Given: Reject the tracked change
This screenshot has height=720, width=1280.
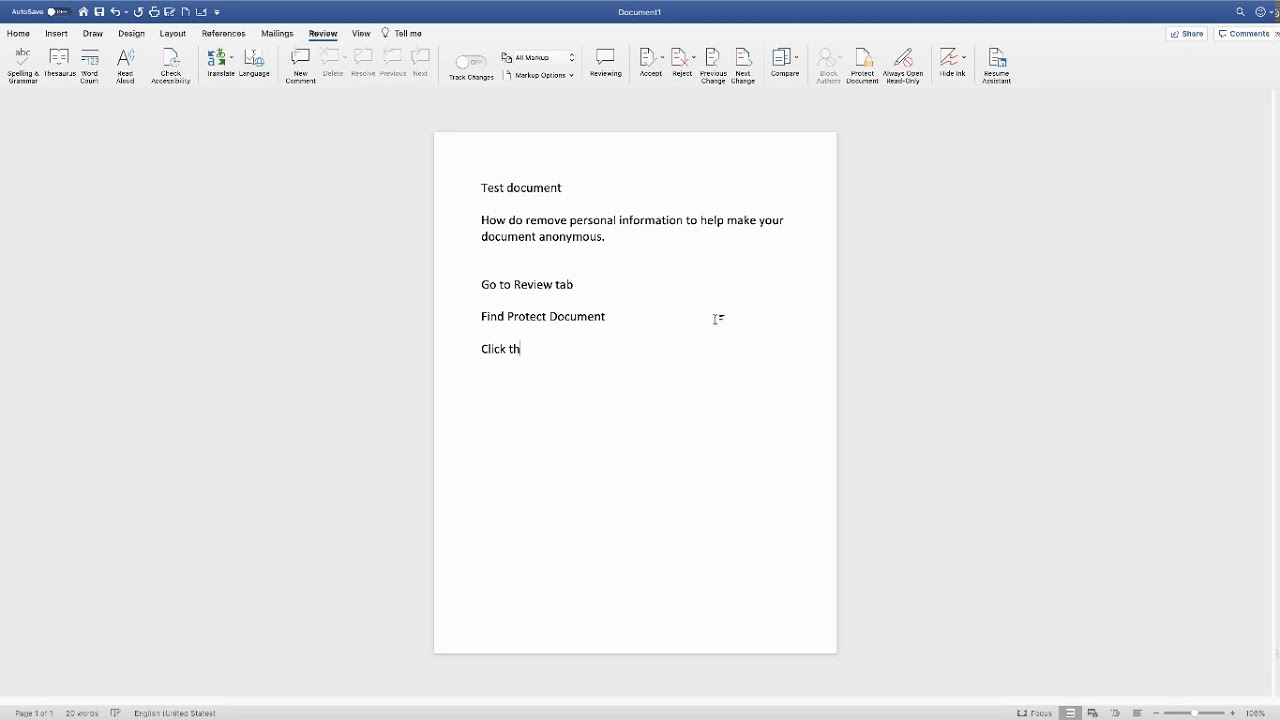Looking at the screenshot, I should coord(680,63).
